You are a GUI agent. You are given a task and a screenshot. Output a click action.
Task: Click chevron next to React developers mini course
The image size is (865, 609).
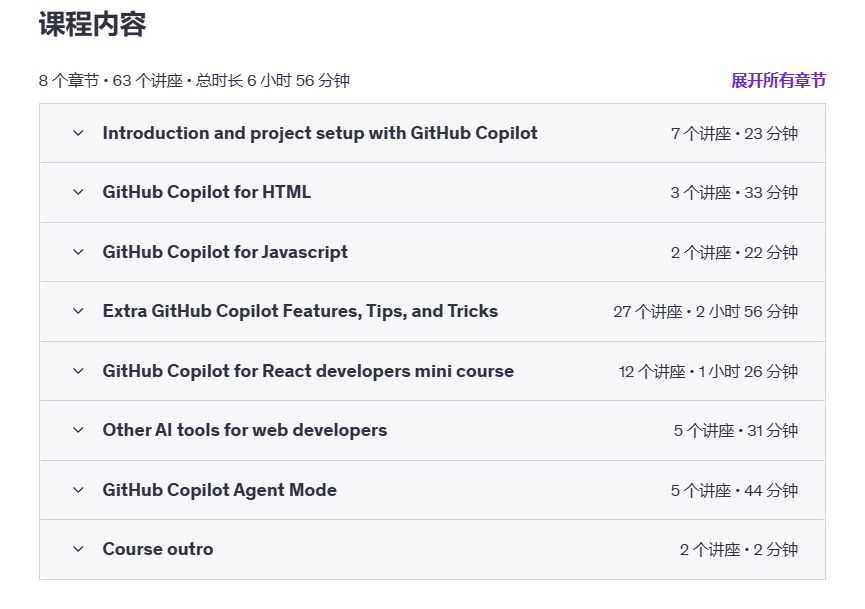[x=78, y=371]
